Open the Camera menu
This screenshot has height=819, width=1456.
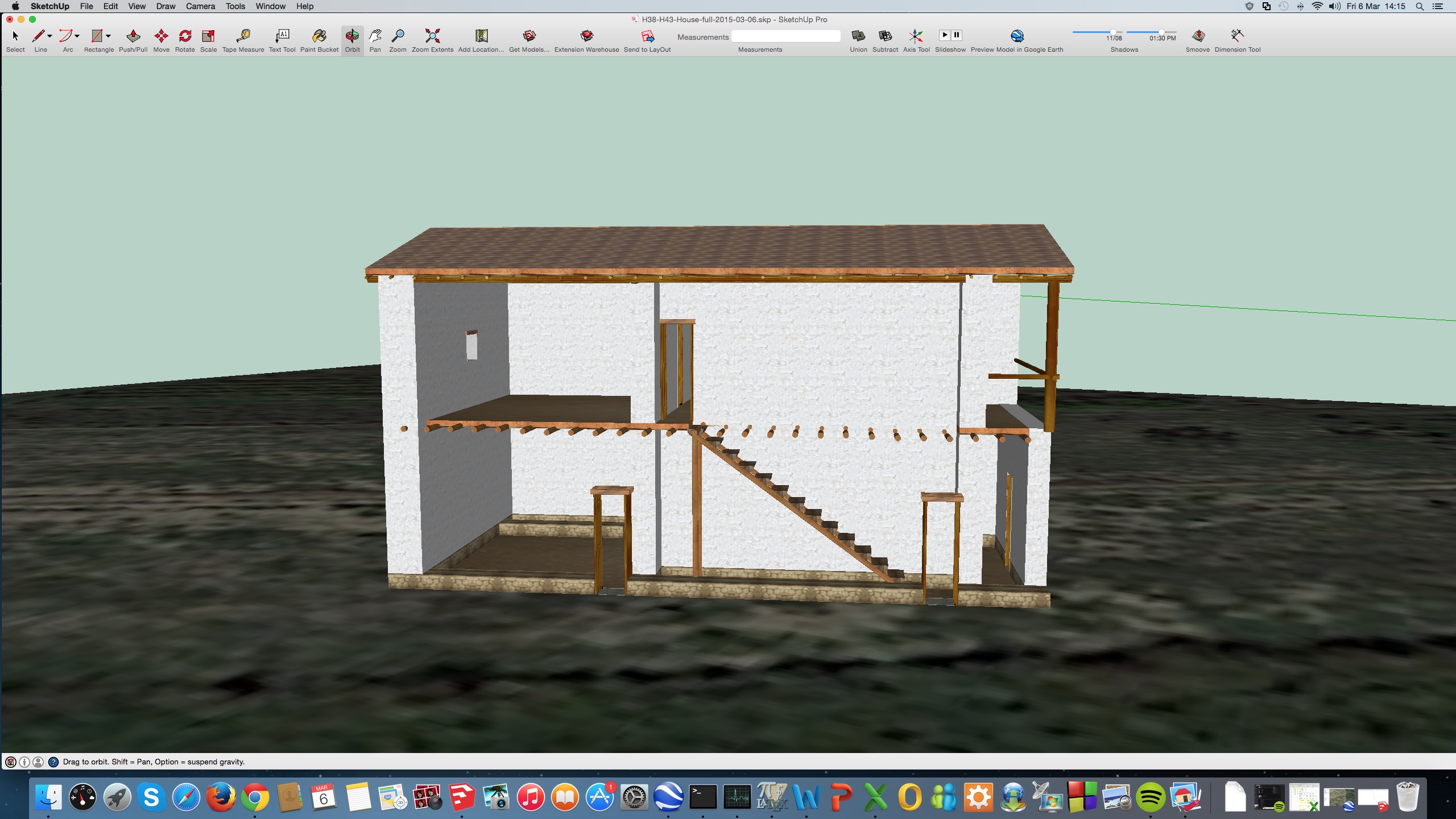pos(200,6)
